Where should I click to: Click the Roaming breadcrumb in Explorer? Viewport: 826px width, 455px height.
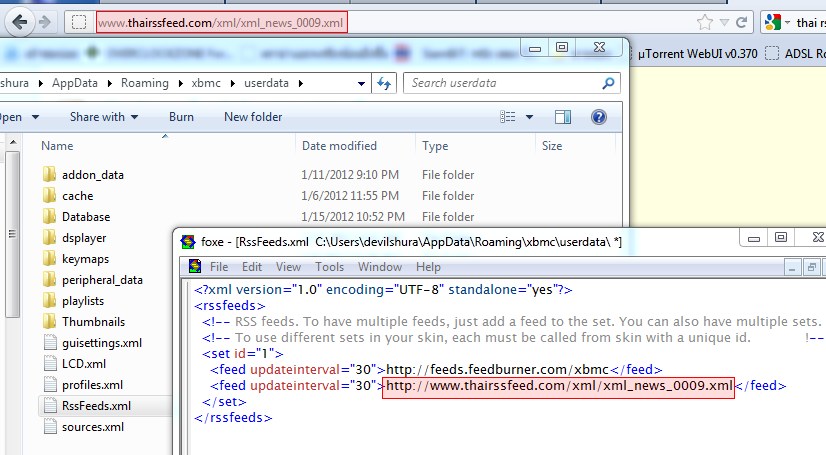coord(145,83)
